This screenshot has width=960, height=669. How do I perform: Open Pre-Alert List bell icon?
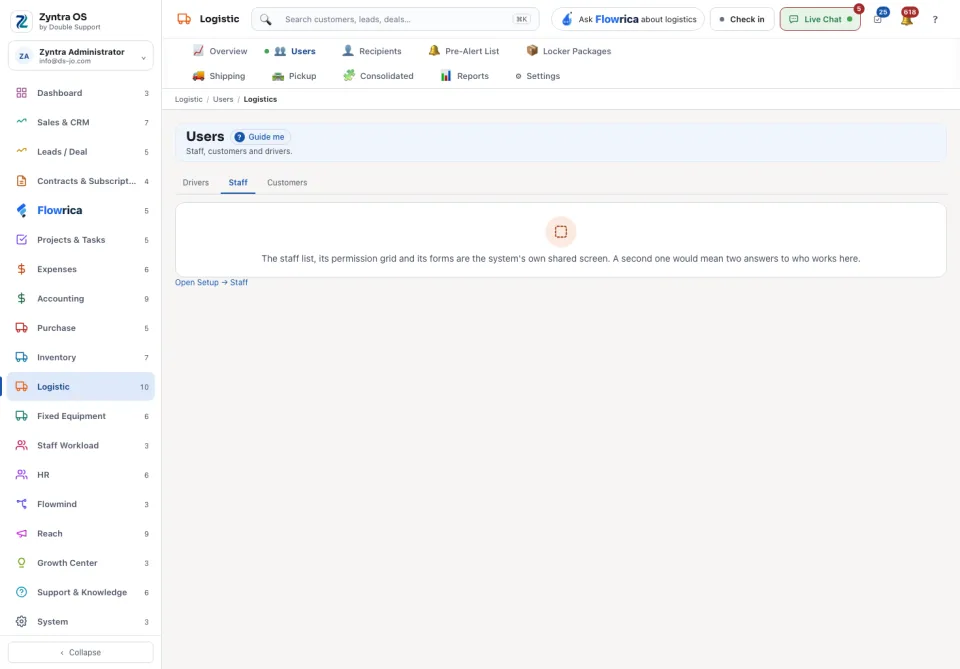434,51
